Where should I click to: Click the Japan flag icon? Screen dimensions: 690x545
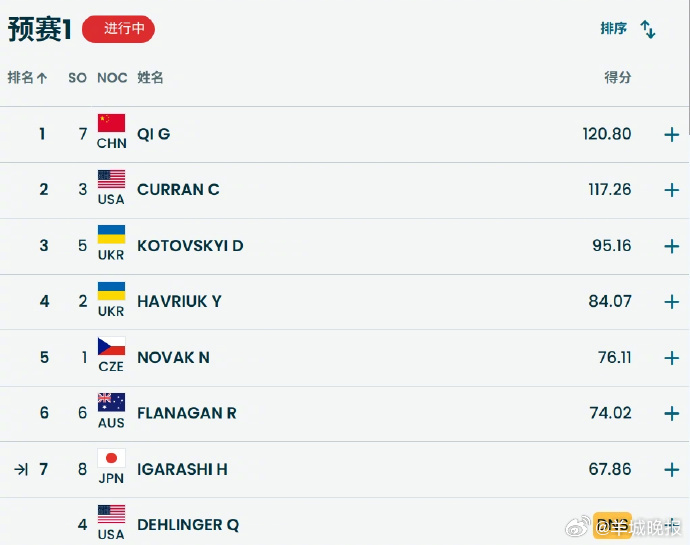click(111, 458)
